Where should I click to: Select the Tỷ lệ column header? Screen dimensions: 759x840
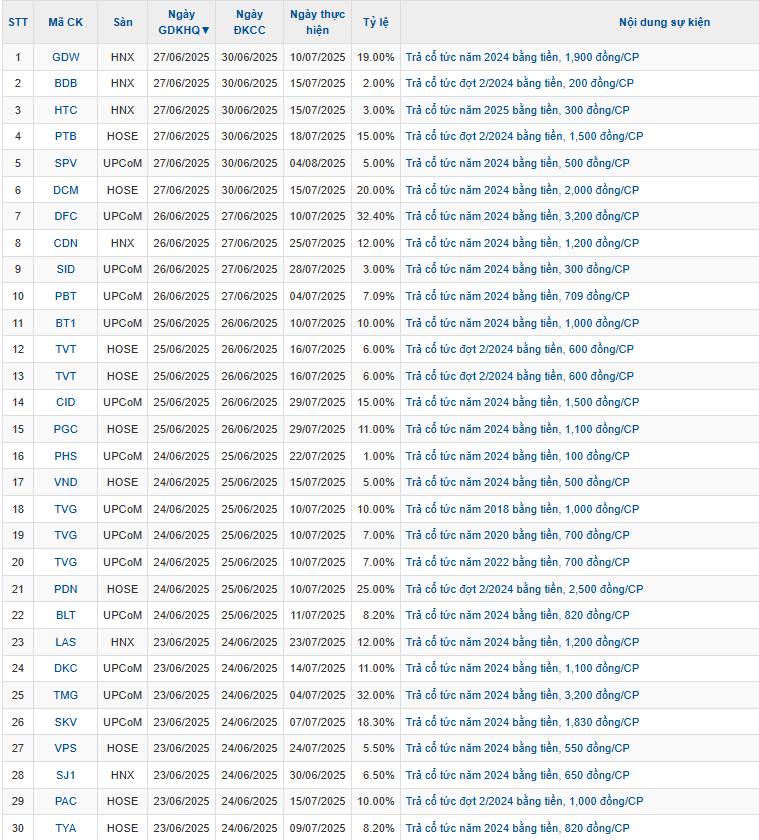pyautogui.click(x=376, y=22)
